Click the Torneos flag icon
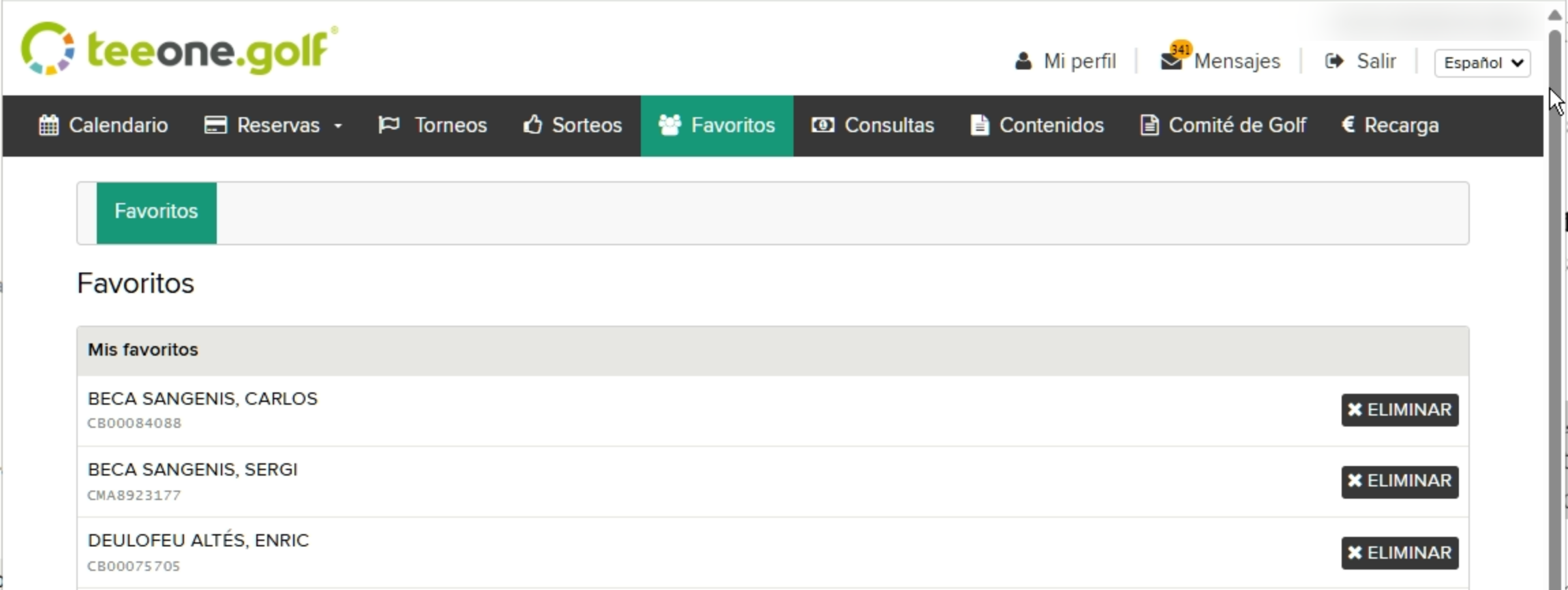Viewport: 1568px width, 590px height. 389,125
